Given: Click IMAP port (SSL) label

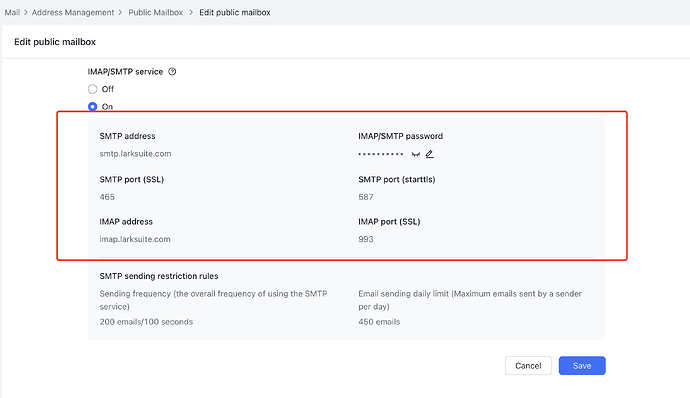Looking at the screenshot, I should pos(389,221).
